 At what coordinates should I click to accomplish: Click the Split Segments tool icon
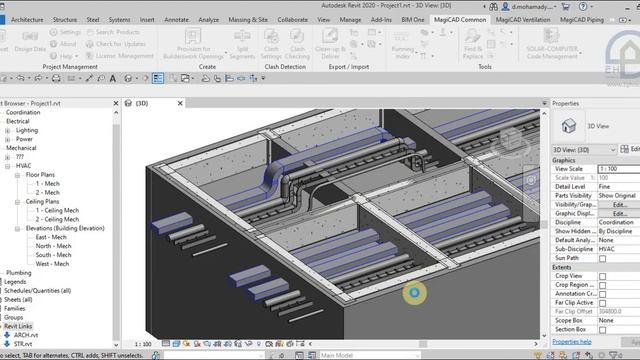[x=242, y=36]
